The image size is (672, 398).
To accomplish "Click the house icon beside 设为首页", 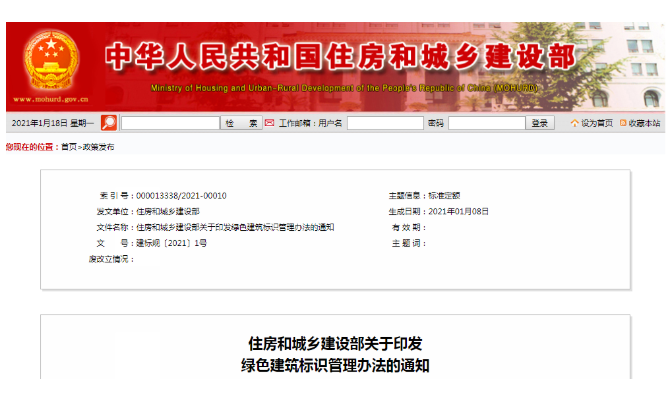I will [x=575, y=123].
